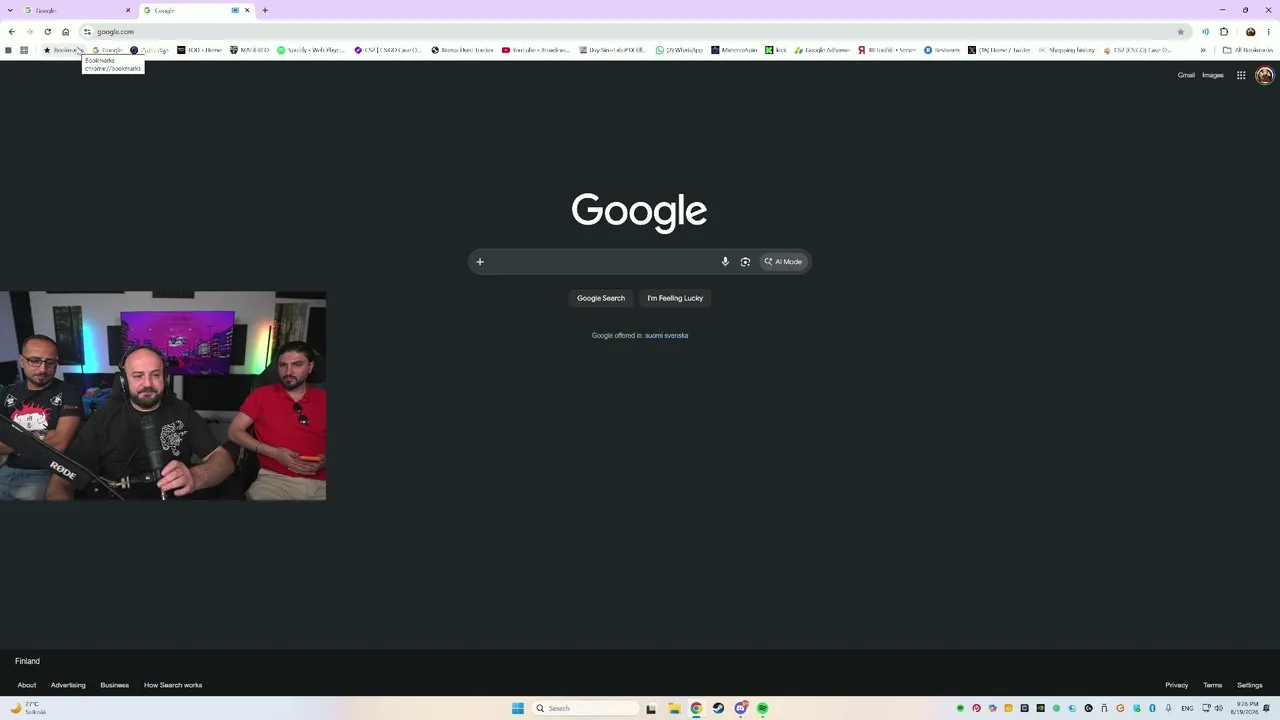Switch Google language to suomi
The height and width of the screenshot is (720, 1280).
pos(654,336)
